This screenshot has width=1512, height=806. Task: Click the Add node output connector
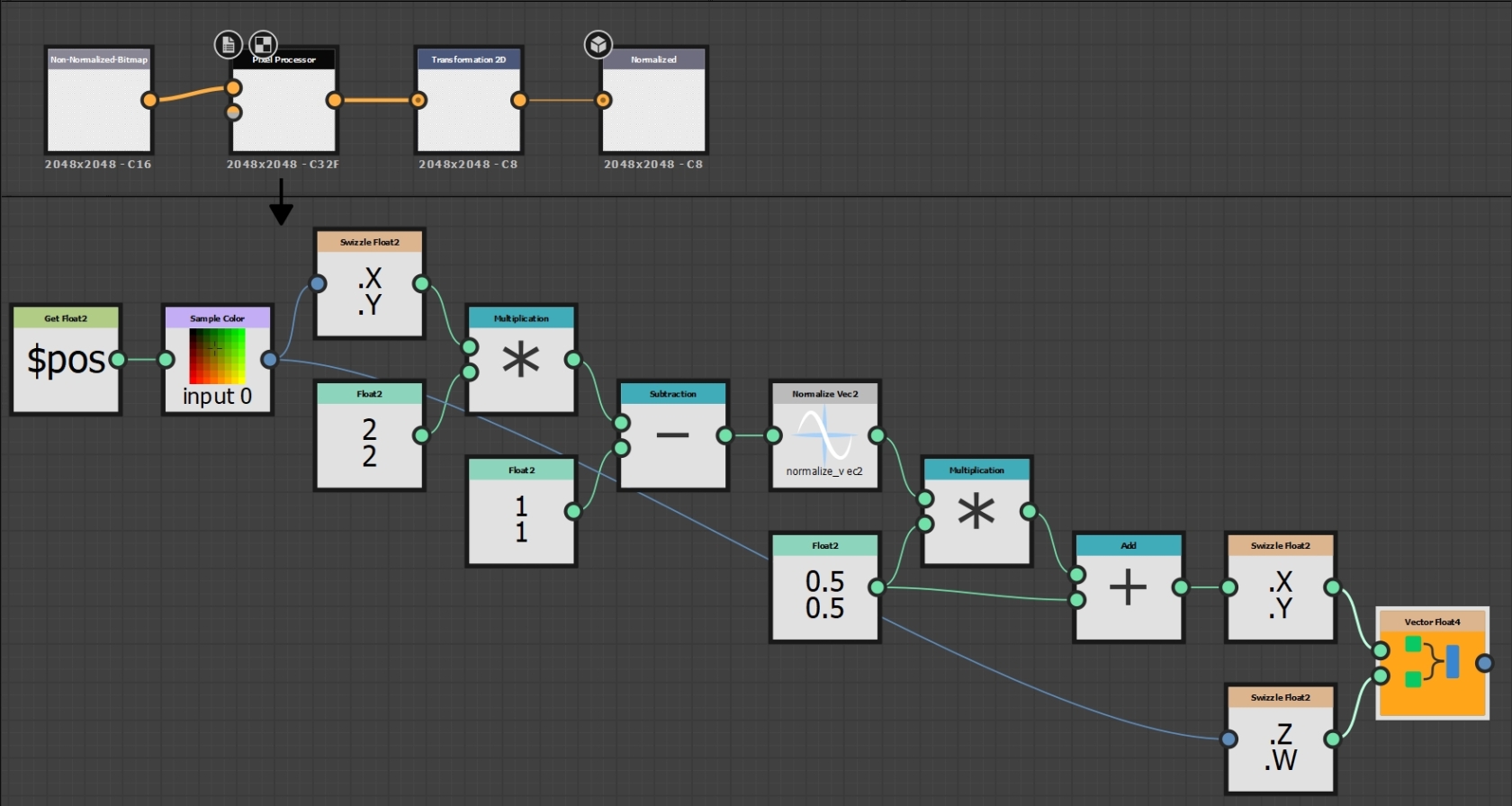tap(1180, 587)
